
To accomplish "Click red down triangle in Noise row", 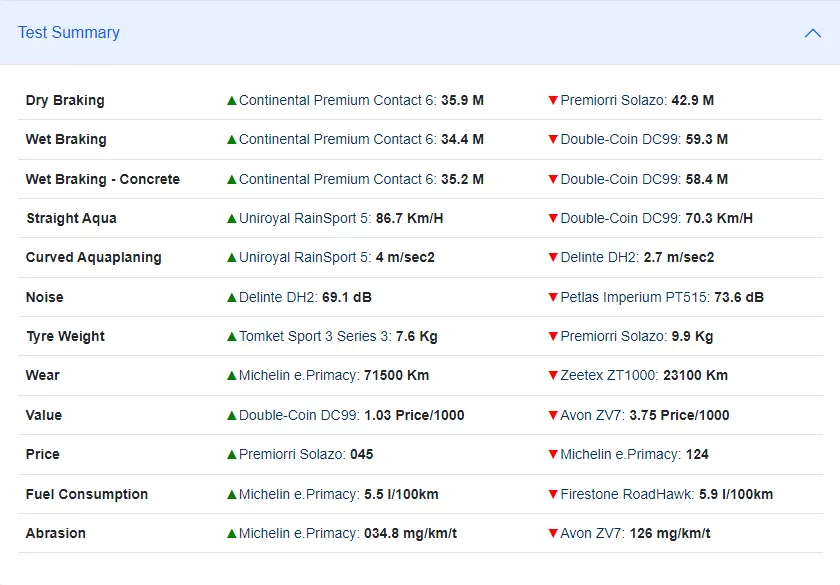I will (553, 297).
